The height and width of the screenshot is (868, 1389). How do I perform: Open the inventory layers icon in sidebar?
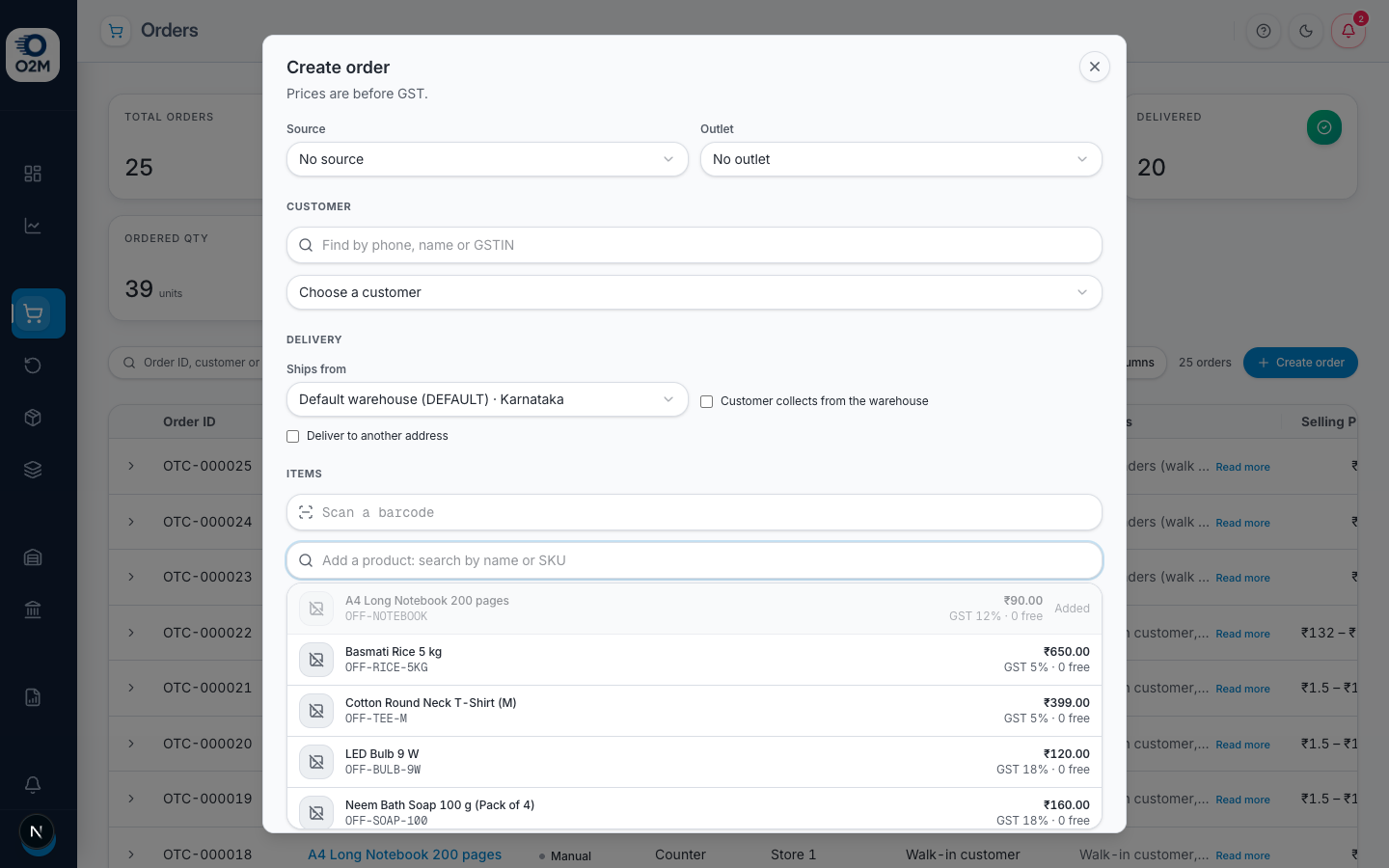pyautogui.click(x=33, y=470)
